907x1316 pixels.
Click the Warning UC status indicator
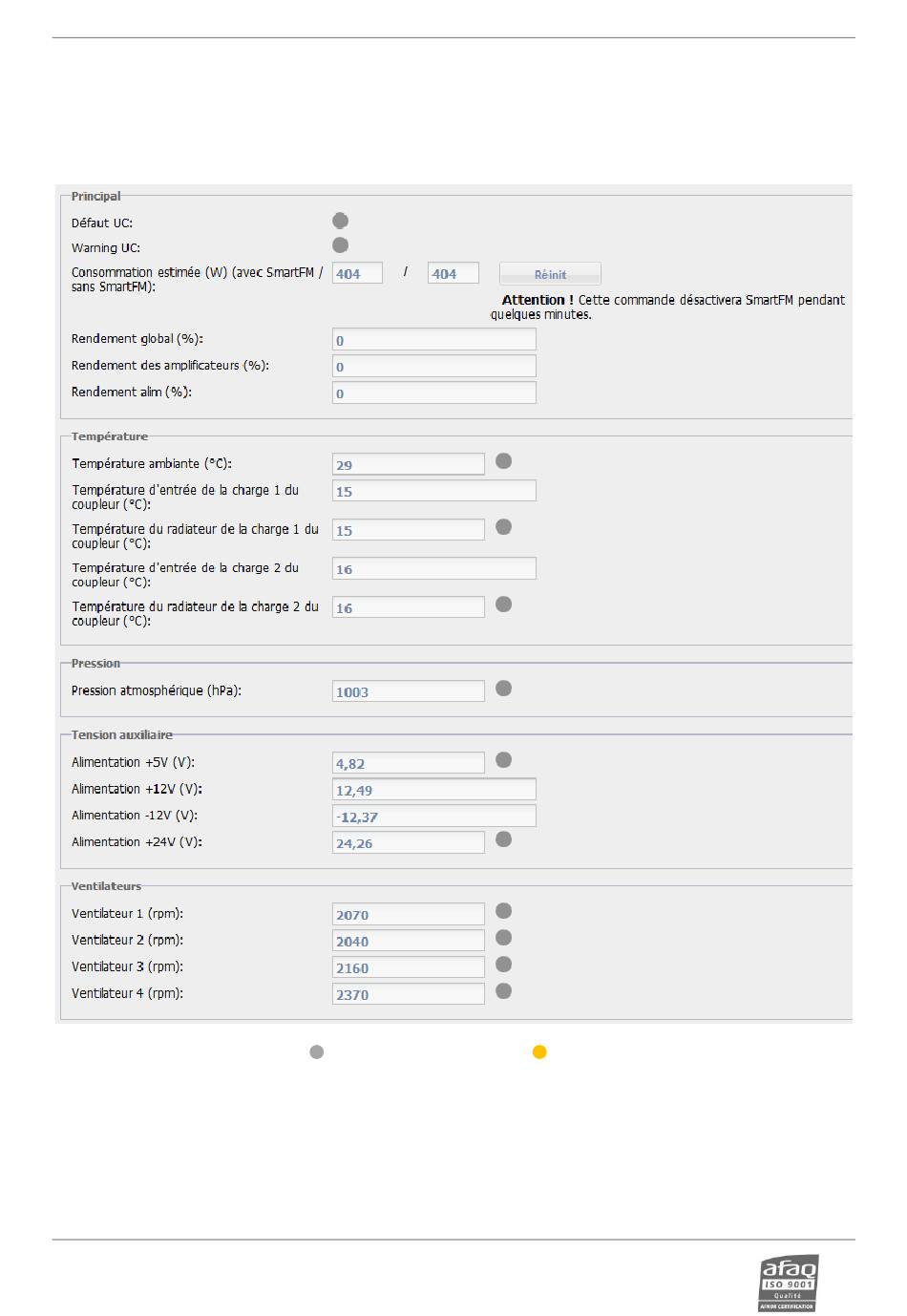tap(340, 245)
